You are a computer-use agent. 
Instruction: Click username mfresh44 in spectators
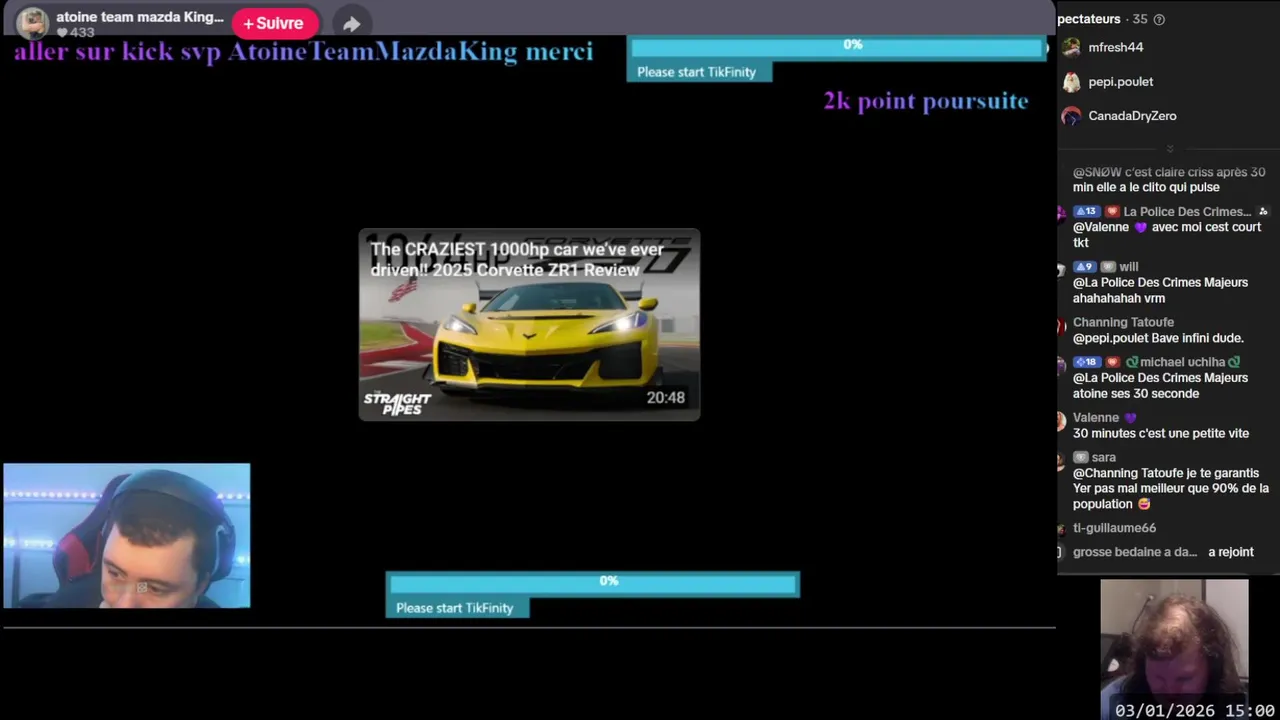1116,47
